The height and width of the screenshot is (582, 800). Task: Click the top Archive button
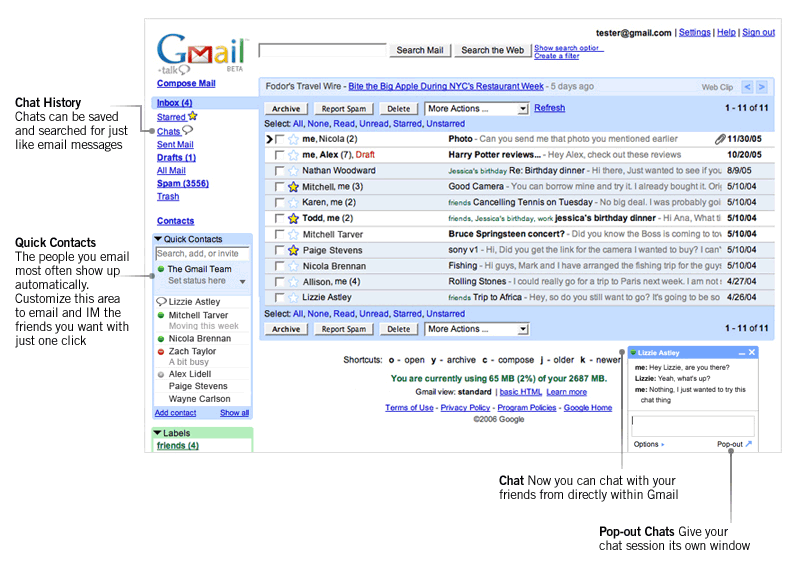(x=286, y=109)
